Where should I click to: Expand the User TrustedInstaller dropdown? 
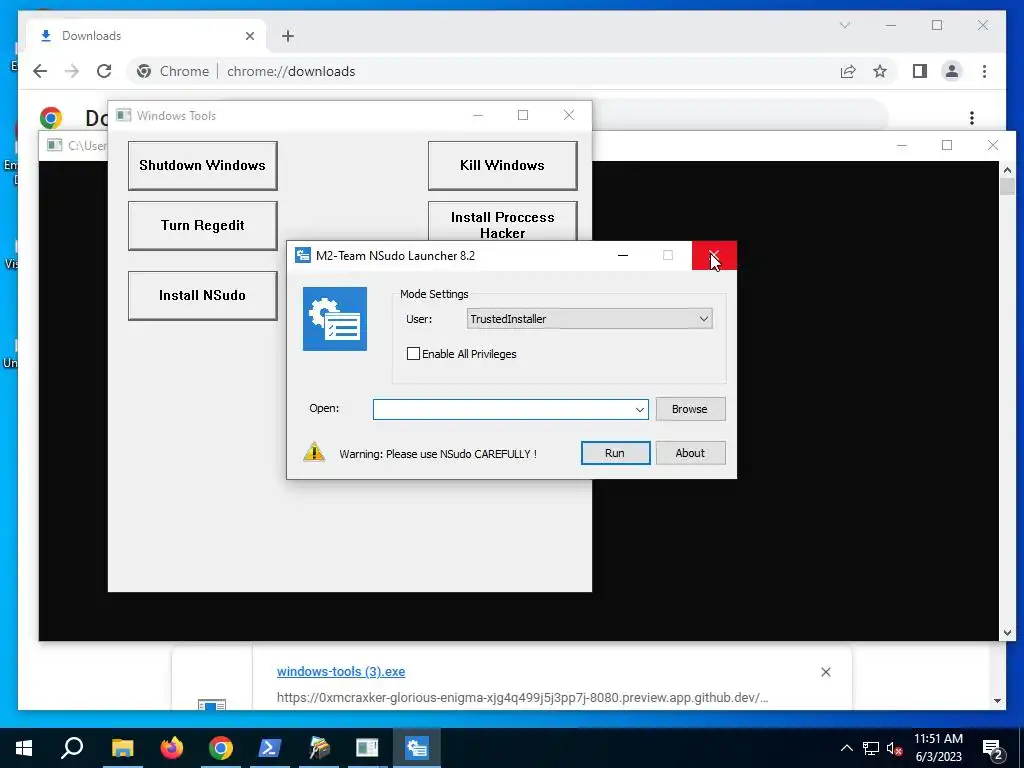pyautogui.click(x=703, y=319)
